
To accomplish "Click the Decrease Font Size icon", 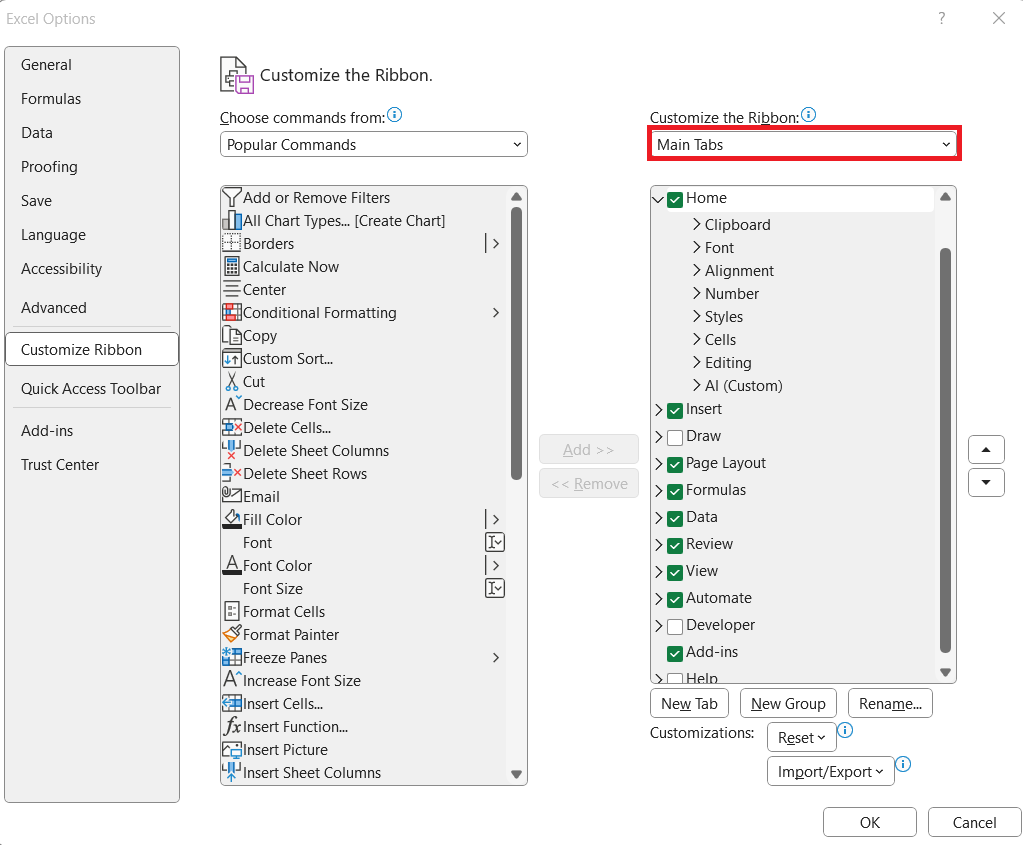I will [233, 404].
